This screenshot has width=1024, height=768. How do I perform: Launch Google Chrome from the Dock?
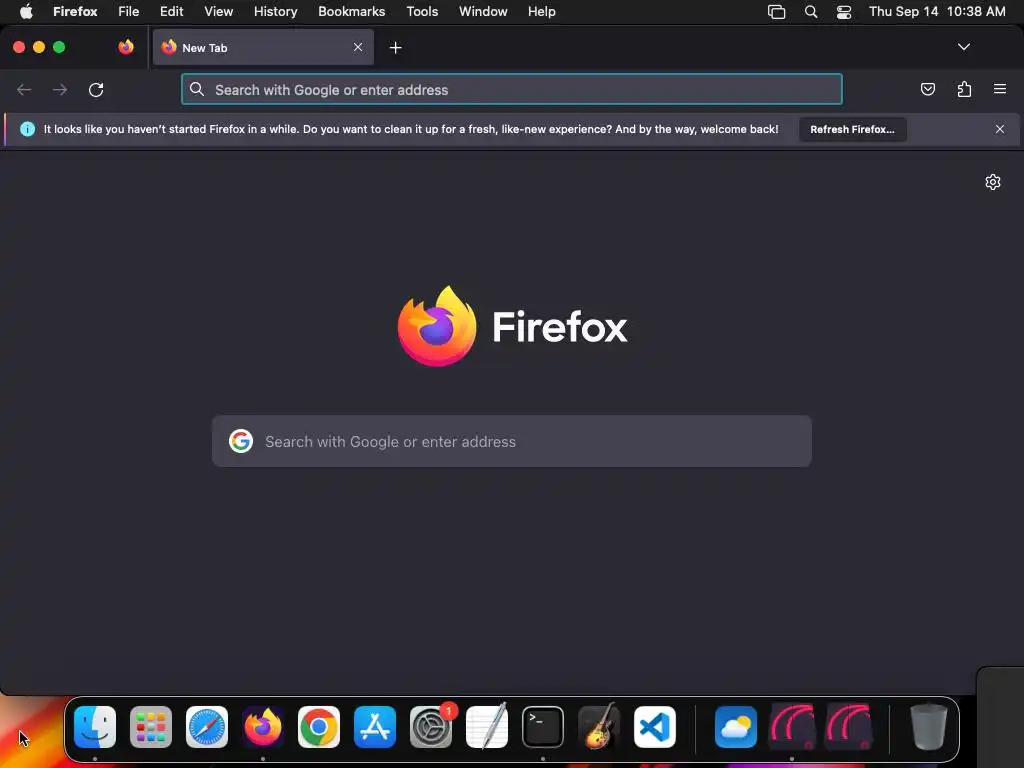click(x=319, y=727)
